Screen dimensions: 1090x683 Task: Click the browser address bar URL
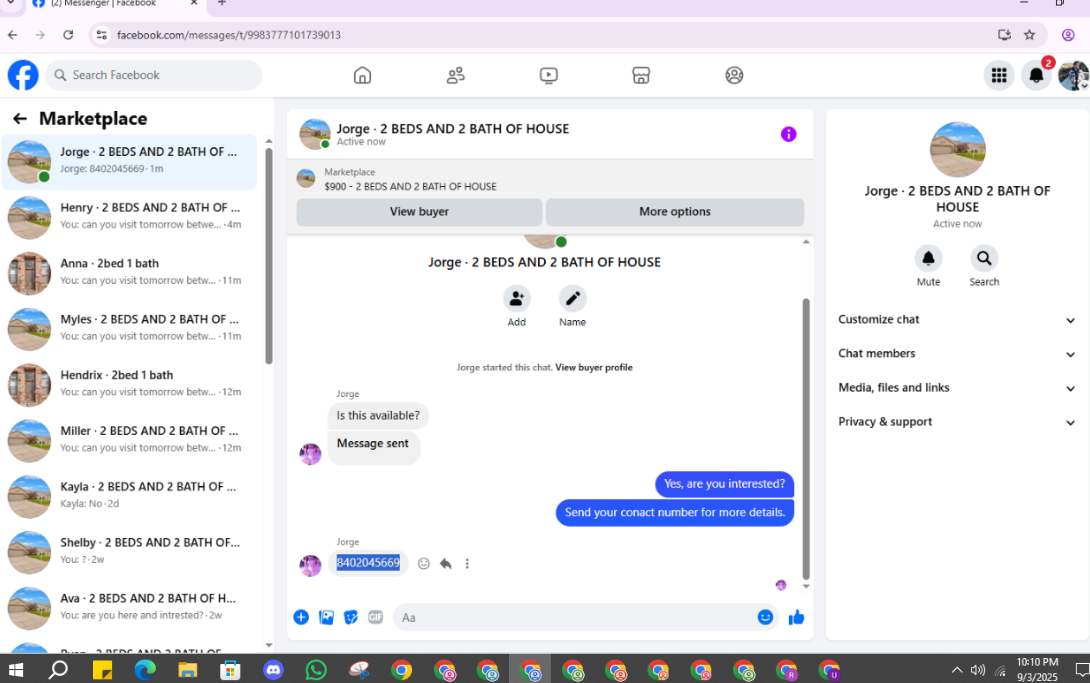click(229, 35)
